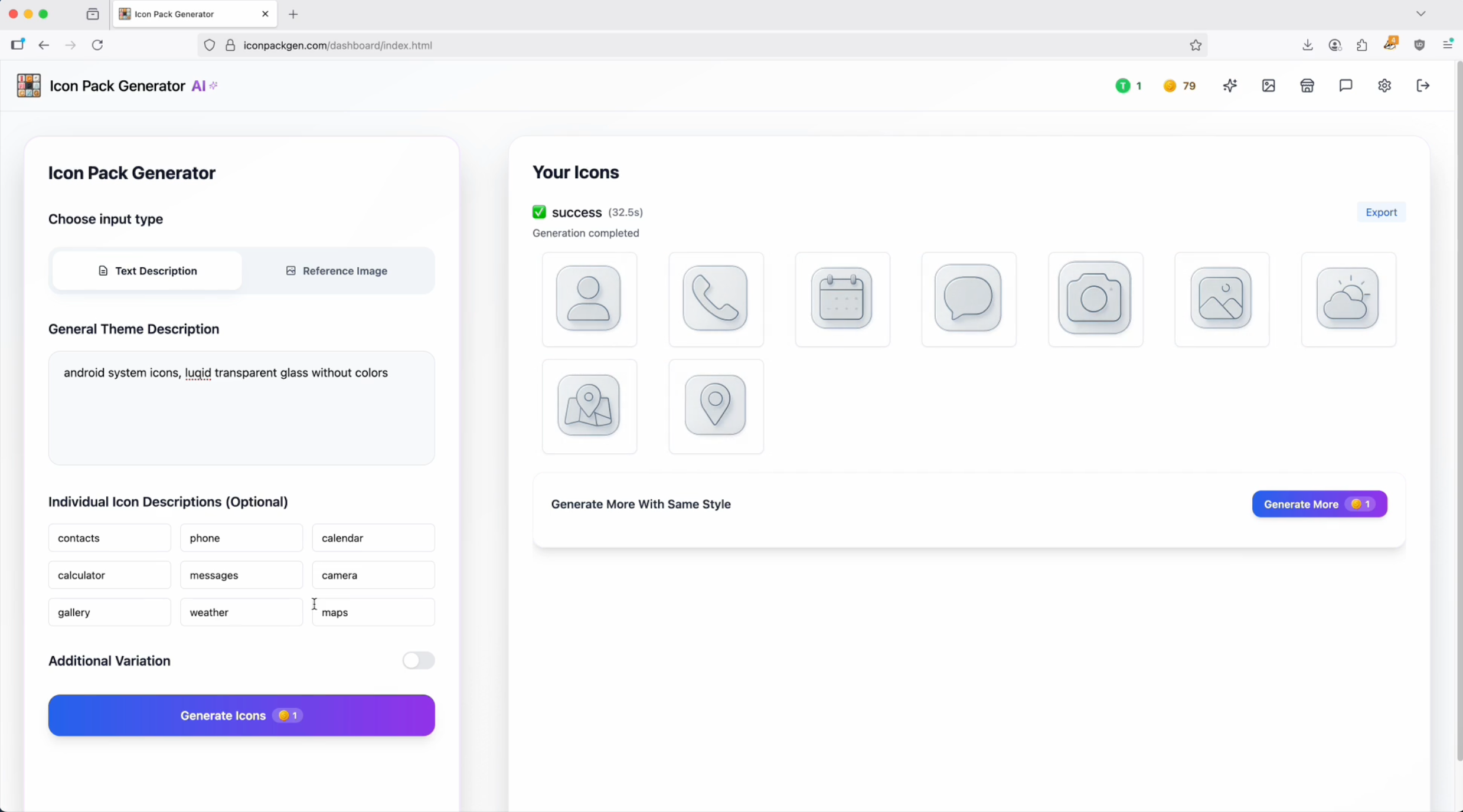Open the feedback chat bubble icon
Viewport: 1463px width, 812px height.
pyautogui.click(x=1346, y=86)
